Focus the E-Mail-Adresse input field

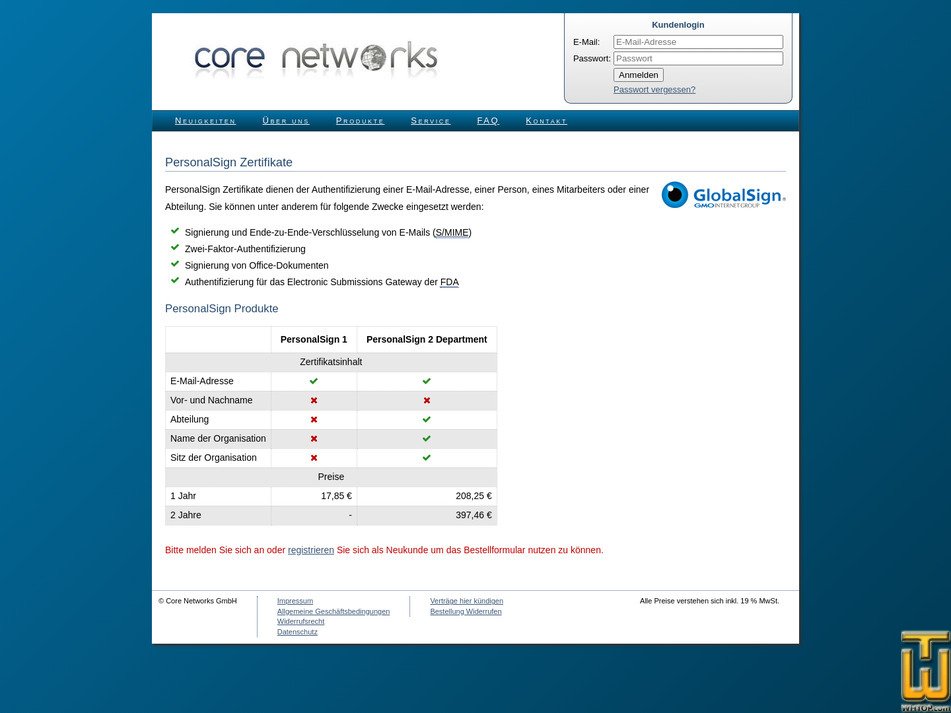tap(698, 42)
